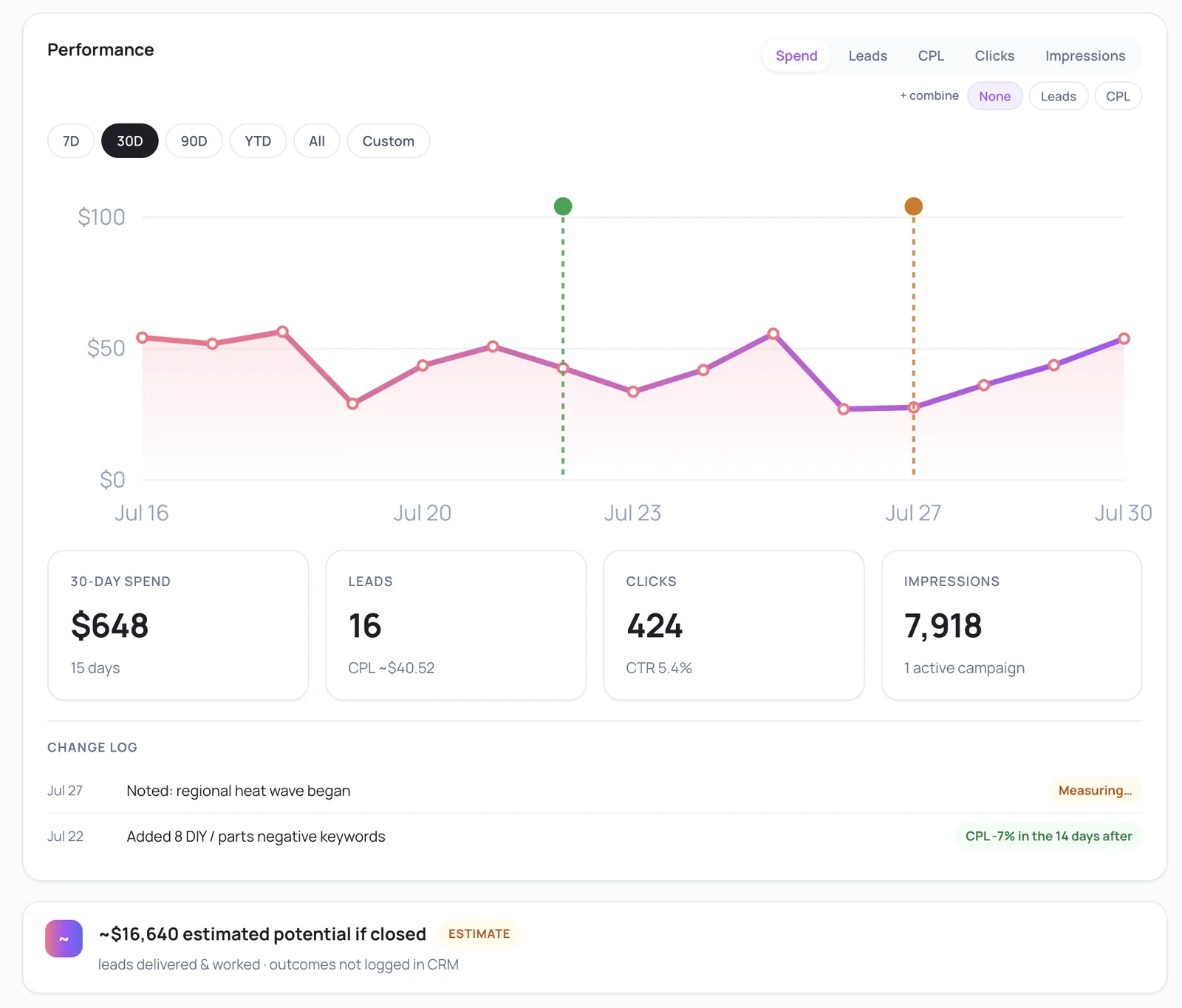The width and height of the screenshot is (1182, 1008).
Task: Open the Measuring… status badge
Action: pyautogui.click(x=1095, y=791)
